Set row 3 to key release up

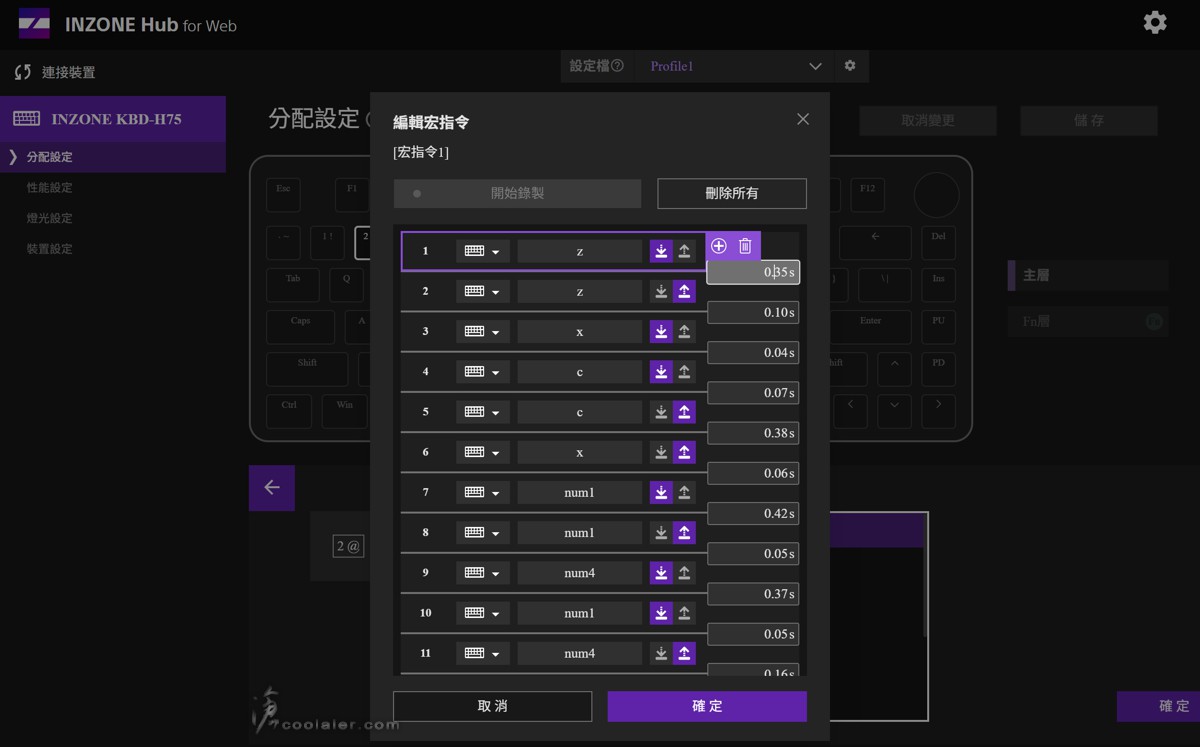click(684, 331)
